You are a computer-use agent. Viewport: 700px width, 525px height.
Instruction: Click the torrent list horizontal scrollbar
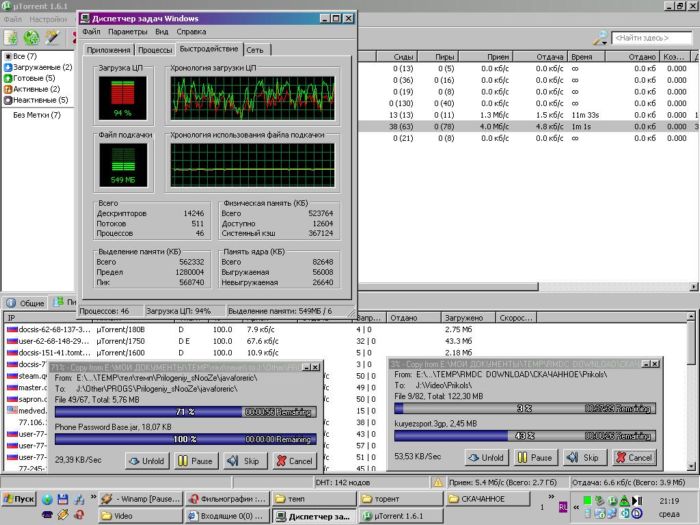click(448, 286)
